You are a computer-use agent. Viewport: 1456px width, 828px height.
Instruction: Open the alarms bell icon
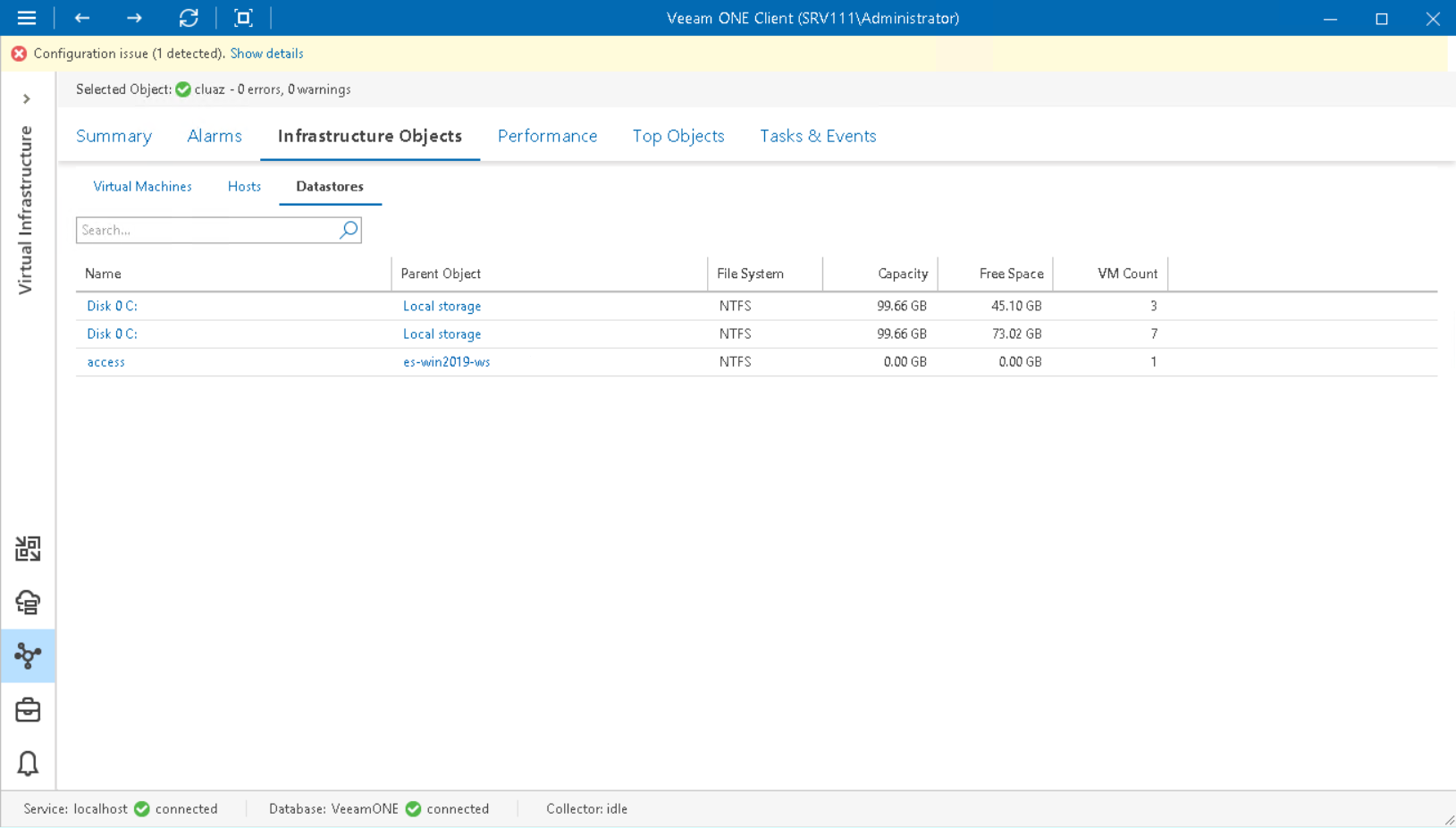(x=28, y=764)
